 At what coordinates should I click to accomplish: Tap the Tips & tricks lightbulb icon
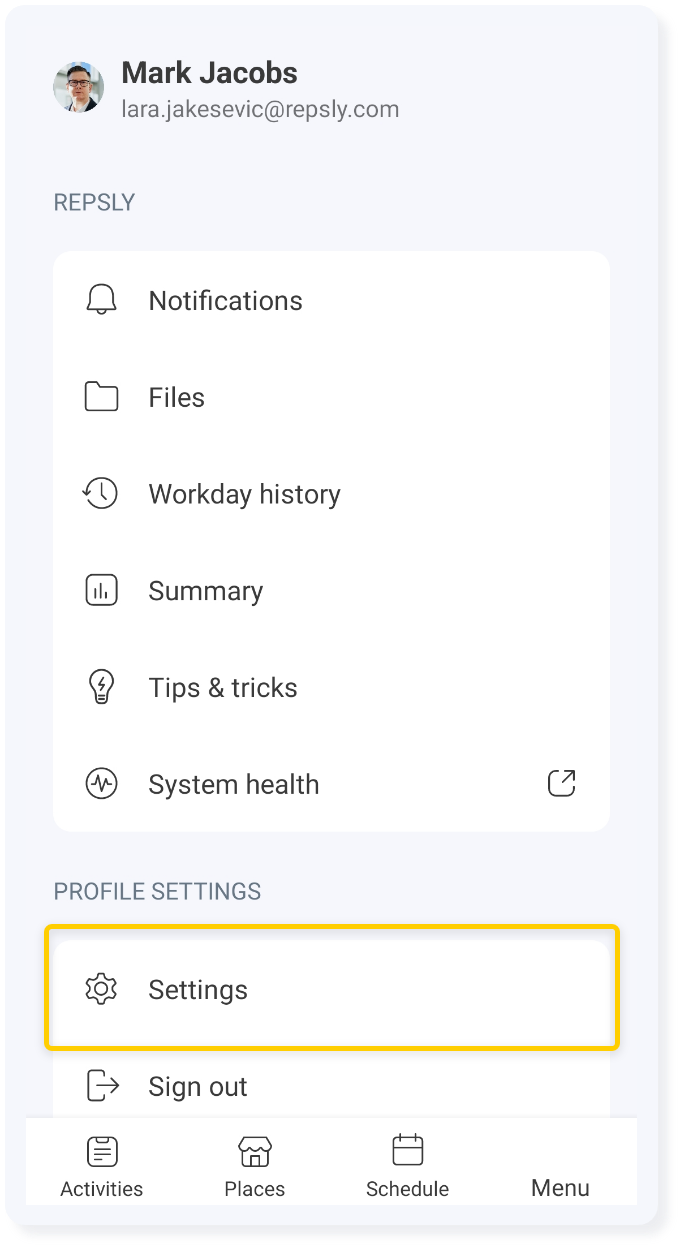click(x=101, y=687)
